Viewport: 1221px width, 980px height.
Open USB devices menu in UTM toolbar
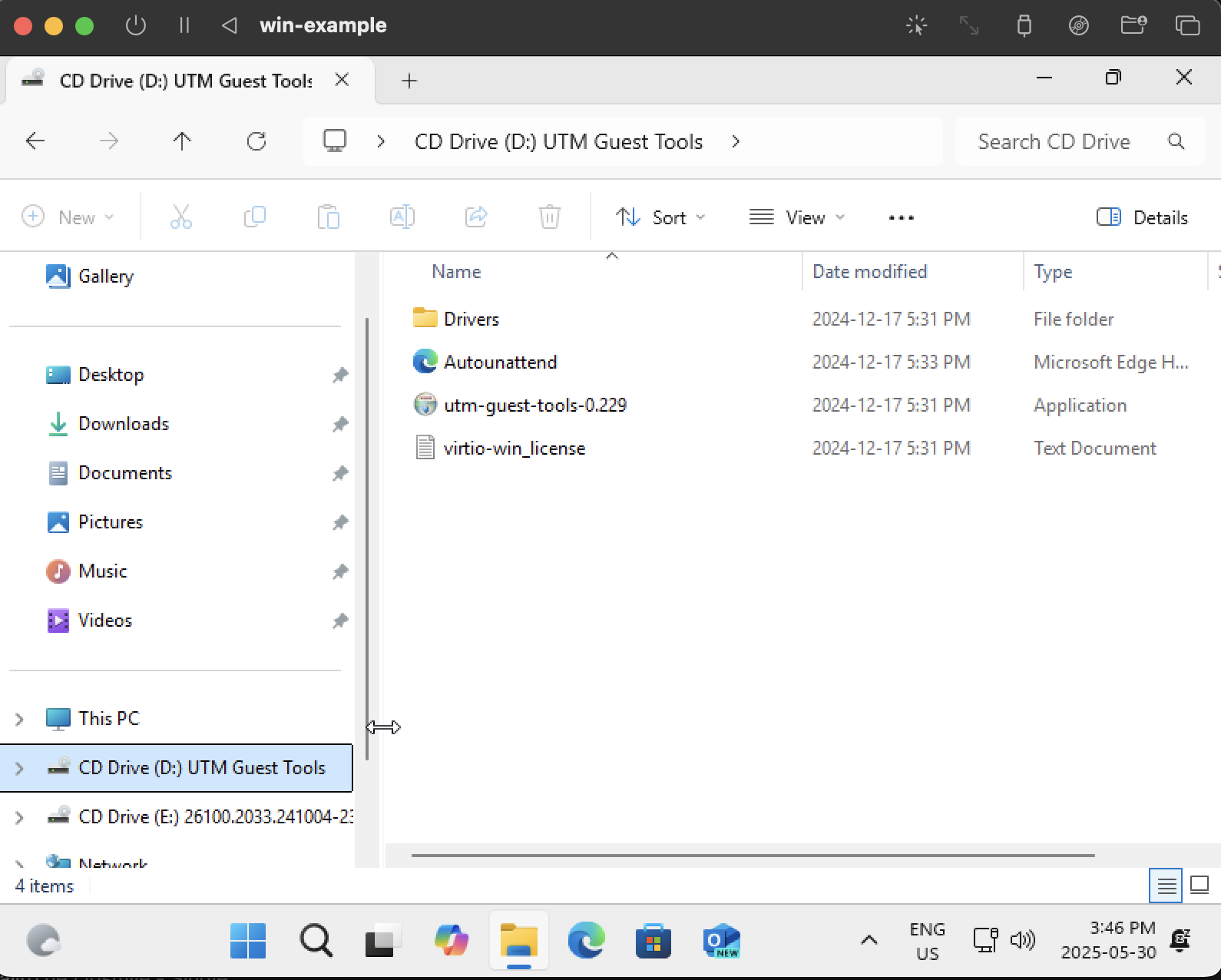[1024, 25]
